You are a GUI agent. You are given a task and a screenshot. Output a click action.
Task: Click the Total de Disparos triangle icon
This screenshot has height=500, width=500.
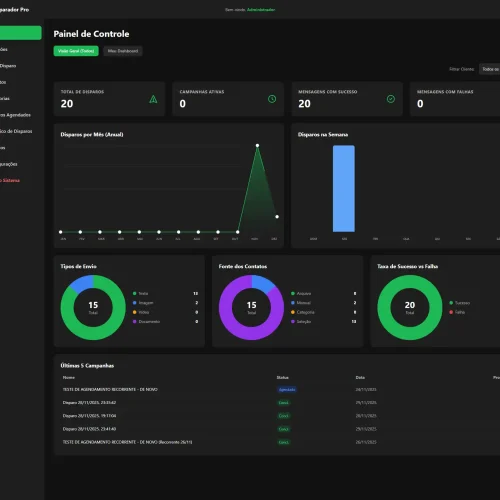click(x=153, y=99)
